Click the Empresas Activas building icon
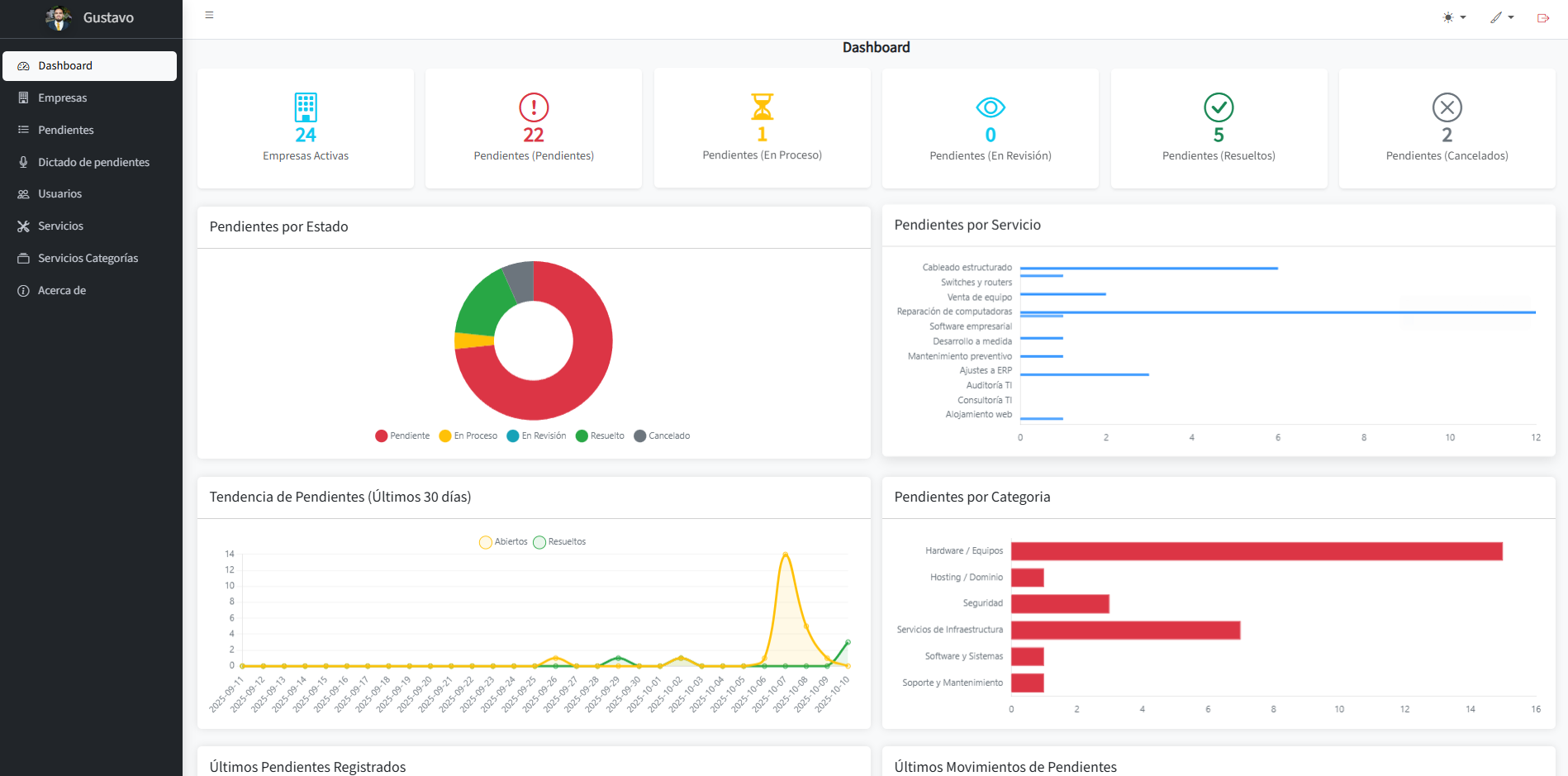The height and width of the screenshot is (776, 1568). pyautogui.click(x=306, y=107)
